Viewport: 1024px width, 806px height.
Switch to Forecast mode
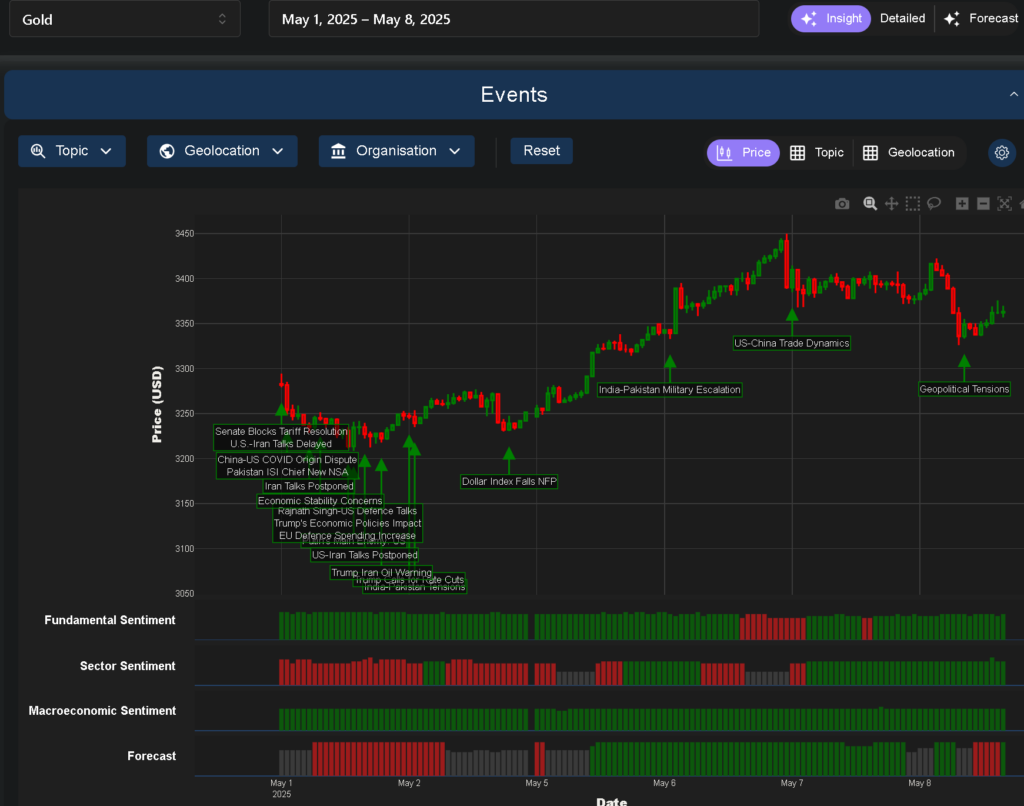click(x=981, y=19)
